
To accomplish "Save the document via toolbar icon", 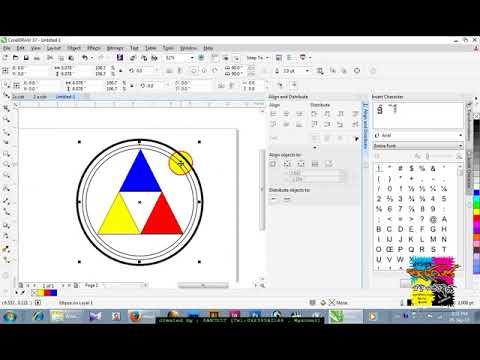I will [26, 58].
